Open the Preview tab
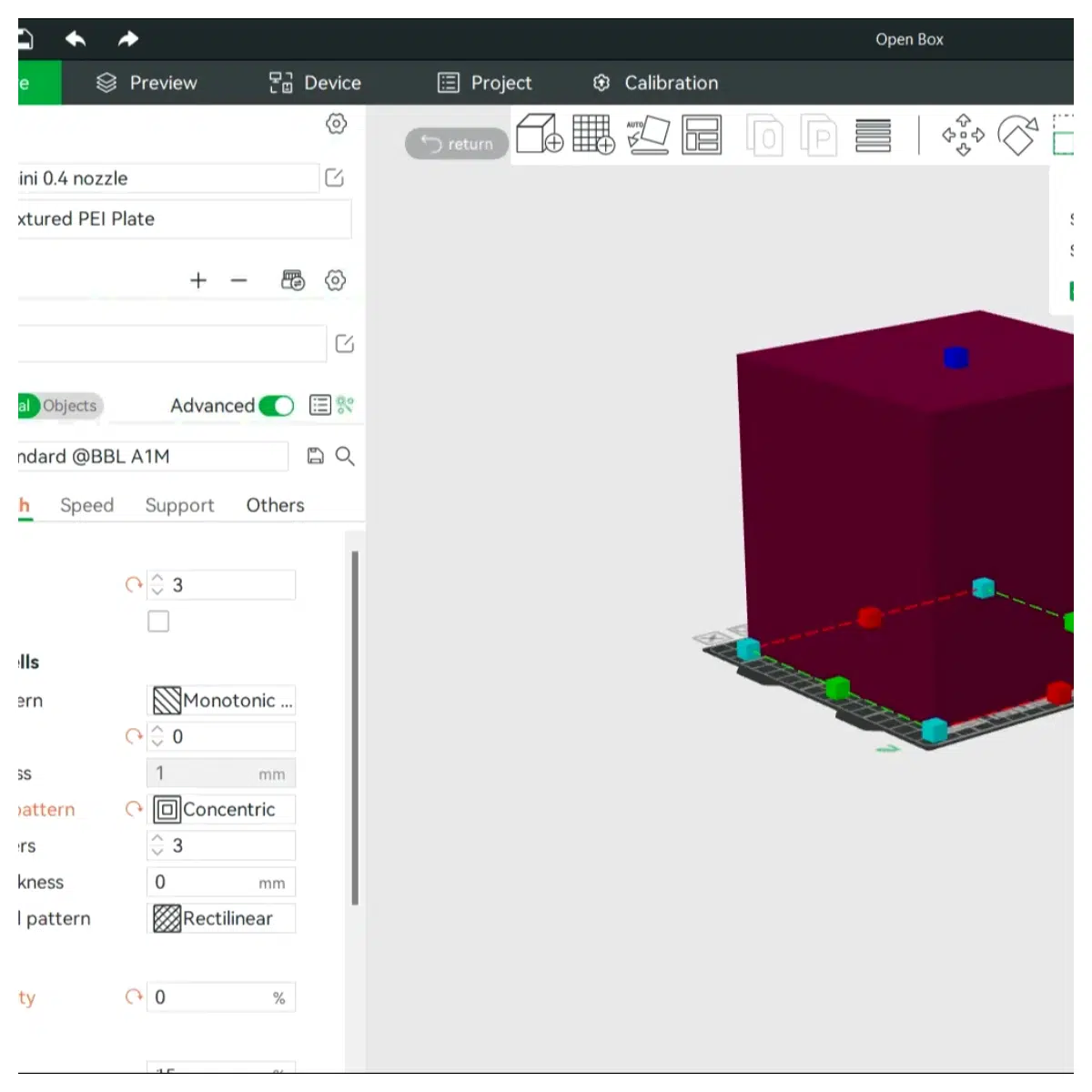1092x1092 pixels. click(x=147, y=83)
